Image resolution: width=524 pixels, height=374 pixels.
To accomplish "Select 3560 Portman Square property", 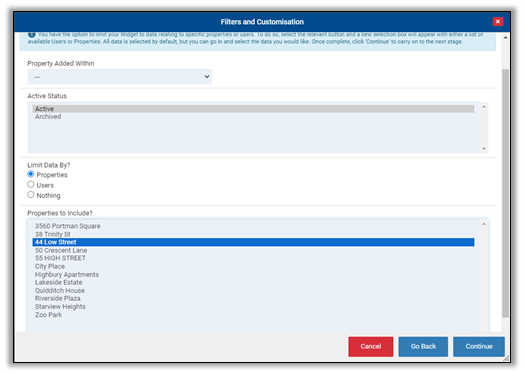I will click(x=253, y=226).
